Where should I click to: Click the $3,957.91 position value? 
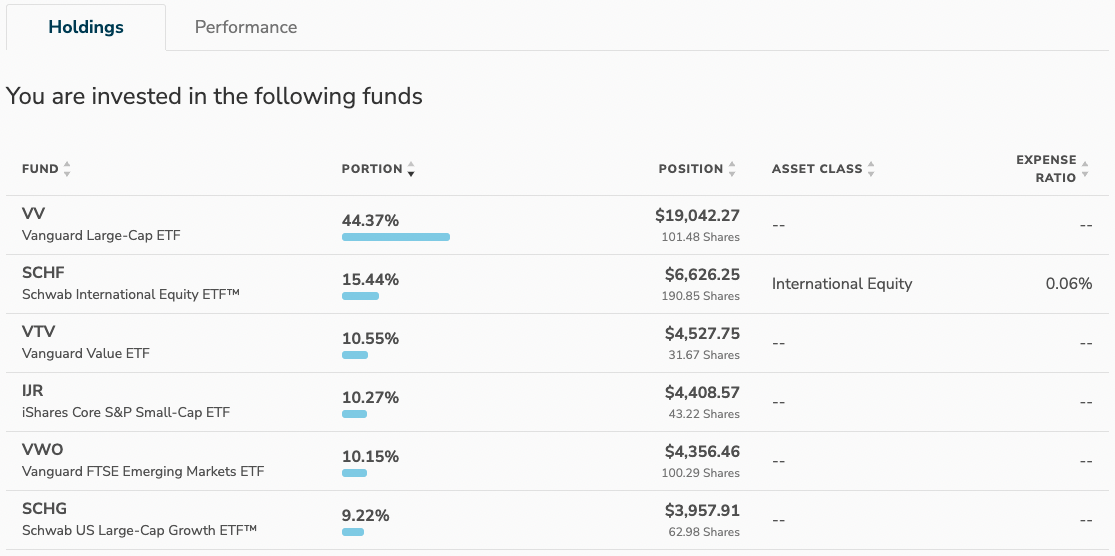point(703,510)
